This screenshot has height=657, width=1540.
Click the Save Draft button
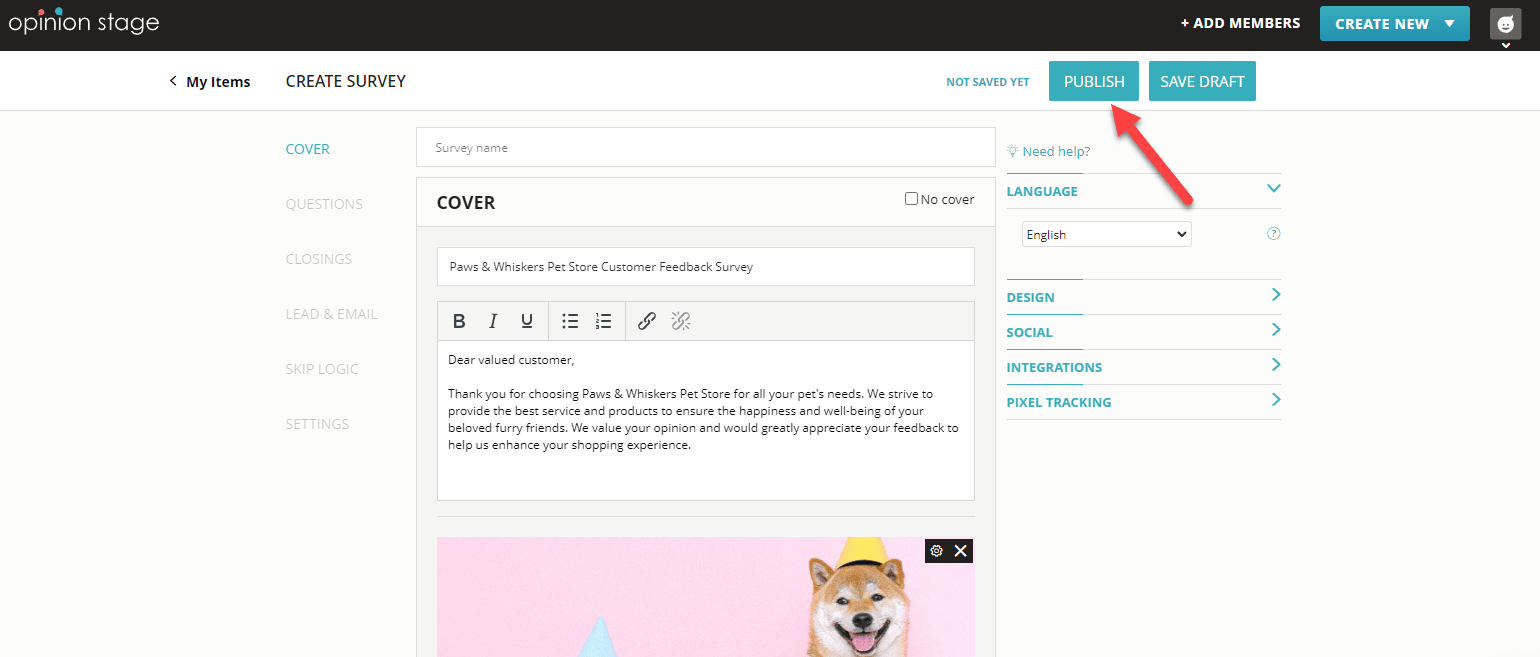click(1201, 82)
